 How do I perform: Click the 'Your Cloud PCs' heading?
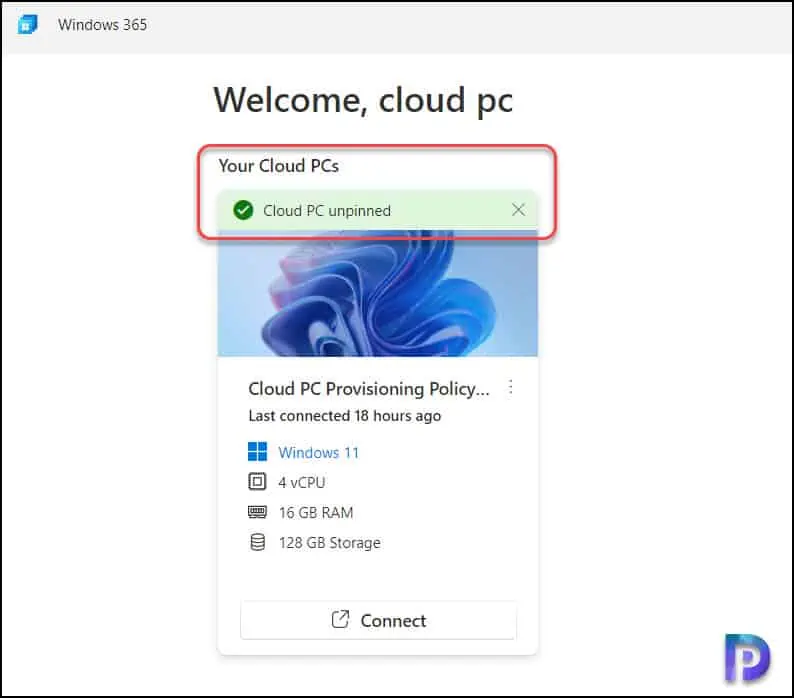pyautogui.click(x=279, y=166)
